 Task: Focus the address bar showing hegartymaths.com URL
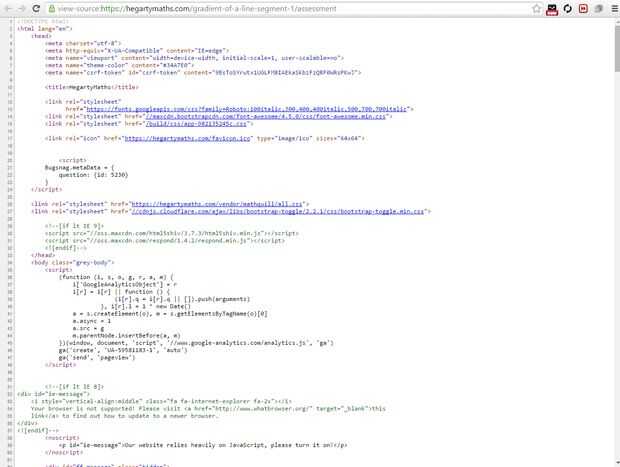[x=293, y=8]
